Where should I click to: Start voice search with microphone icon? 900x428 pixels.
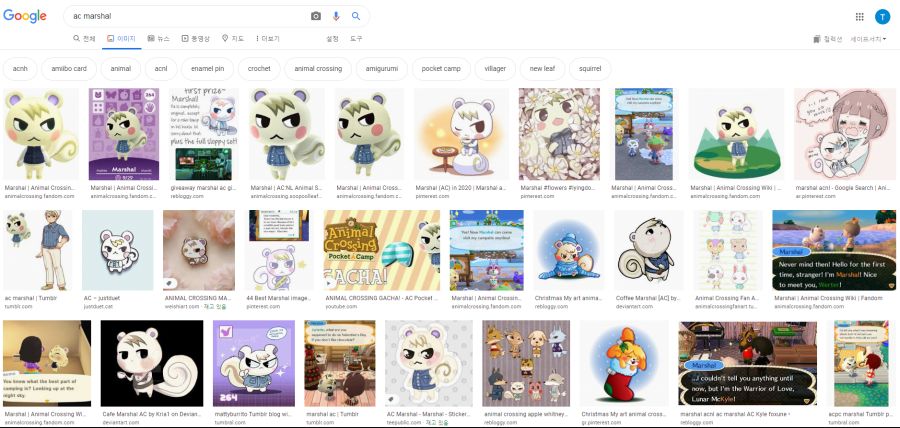pos(336,16)
